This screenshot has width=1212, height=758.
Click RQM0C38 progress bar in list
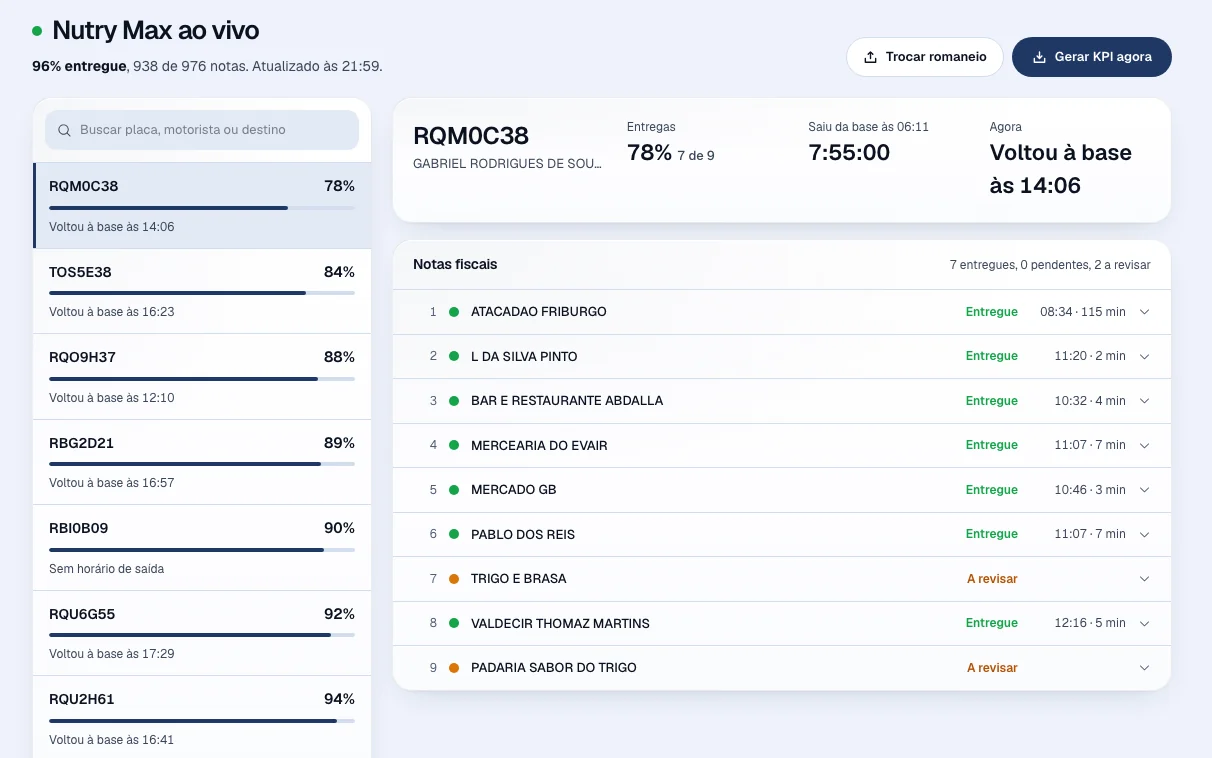click(202, 208)
